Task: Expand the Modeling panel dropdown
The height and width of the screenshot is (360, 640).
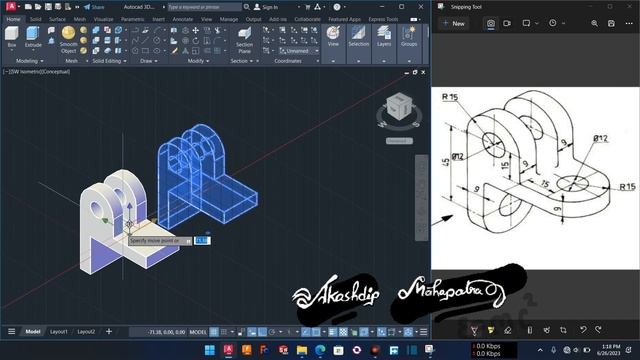Action: click(29, 61)
